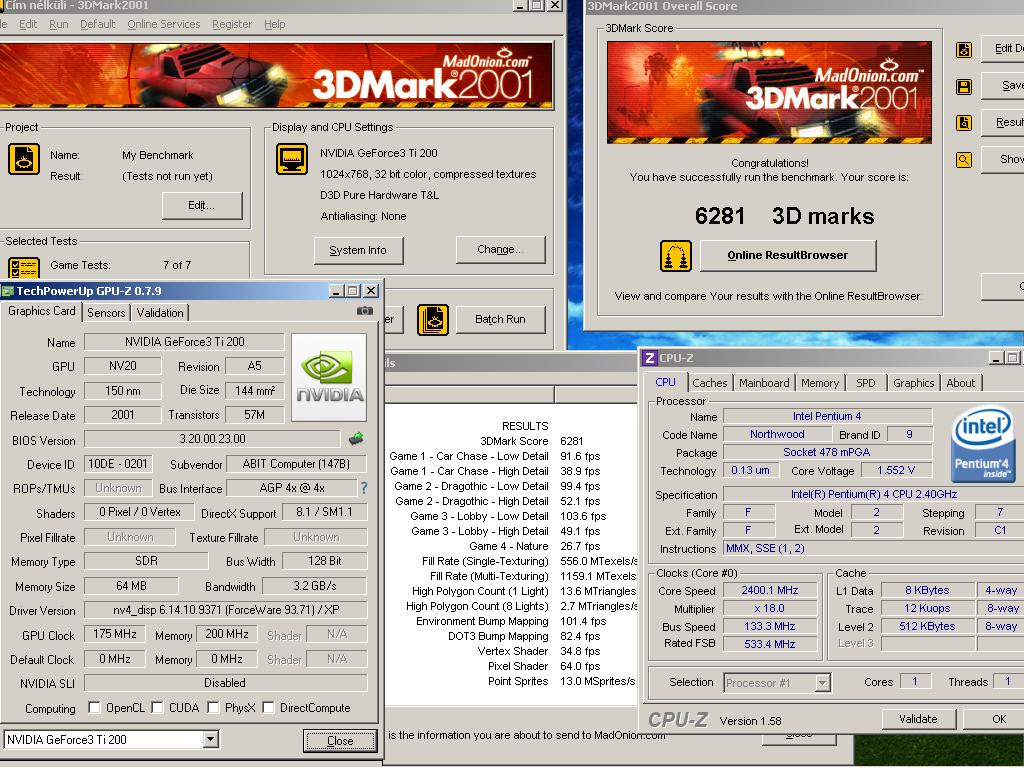Click the Results document icon in Overall Score
The width and height of the screenshot is (1024, 768).
coord(963,123)
